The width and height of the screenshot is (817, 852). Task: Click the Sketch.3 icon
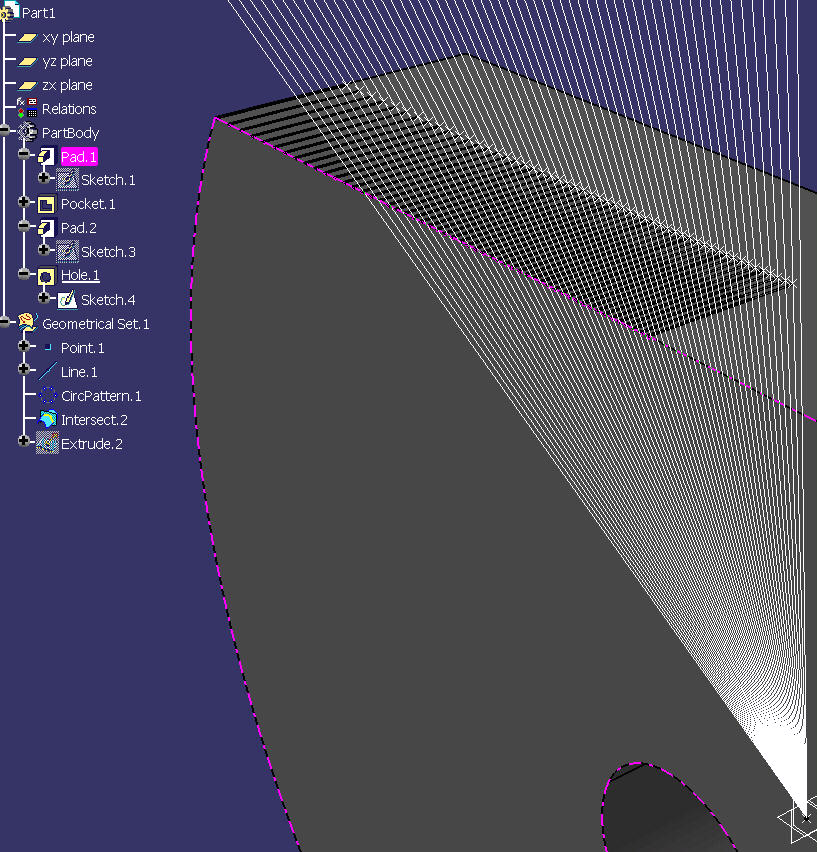pos(67,252)
